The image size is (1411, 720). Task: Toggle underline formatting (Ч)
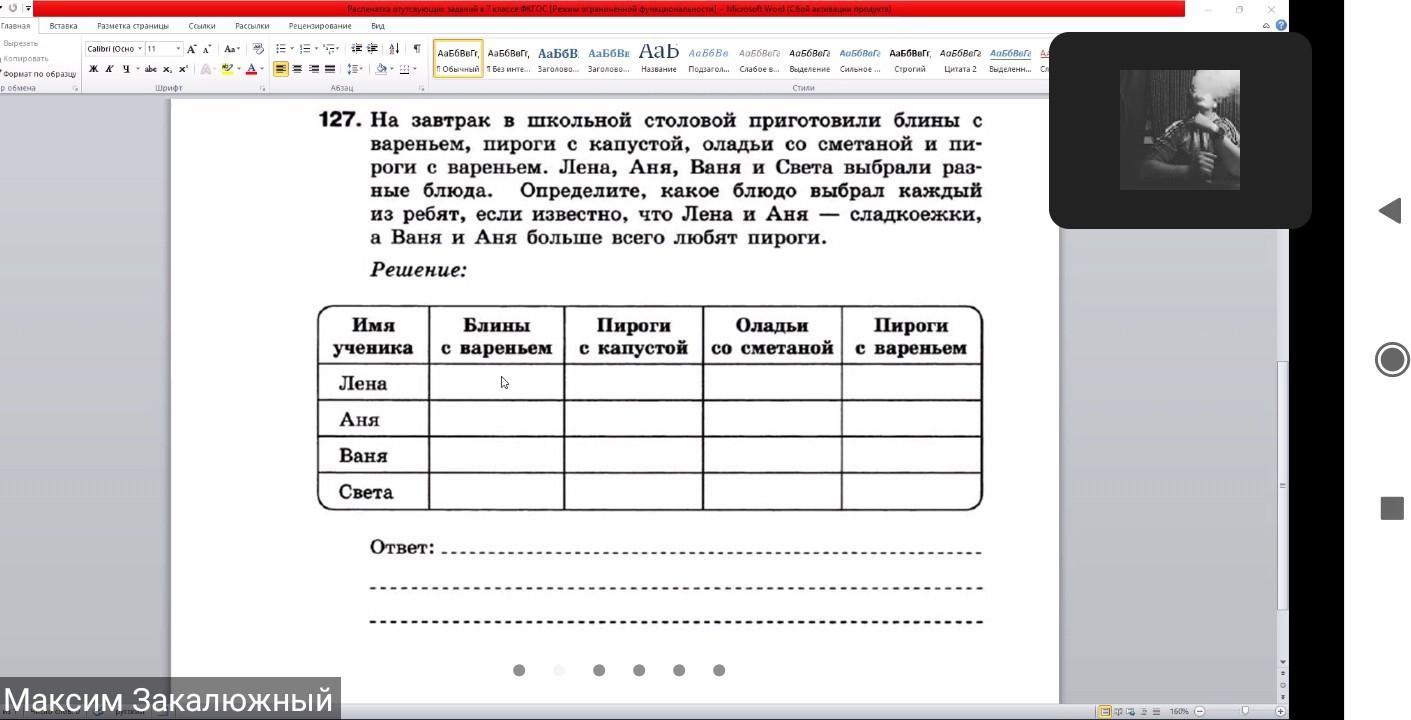tap(125, 69)
